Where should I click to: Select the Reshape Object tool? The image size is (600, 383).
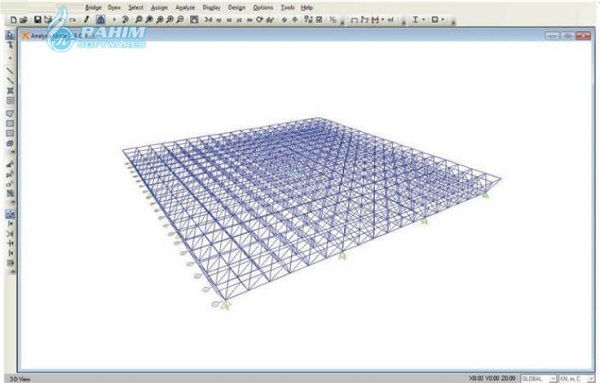point(10,45)
